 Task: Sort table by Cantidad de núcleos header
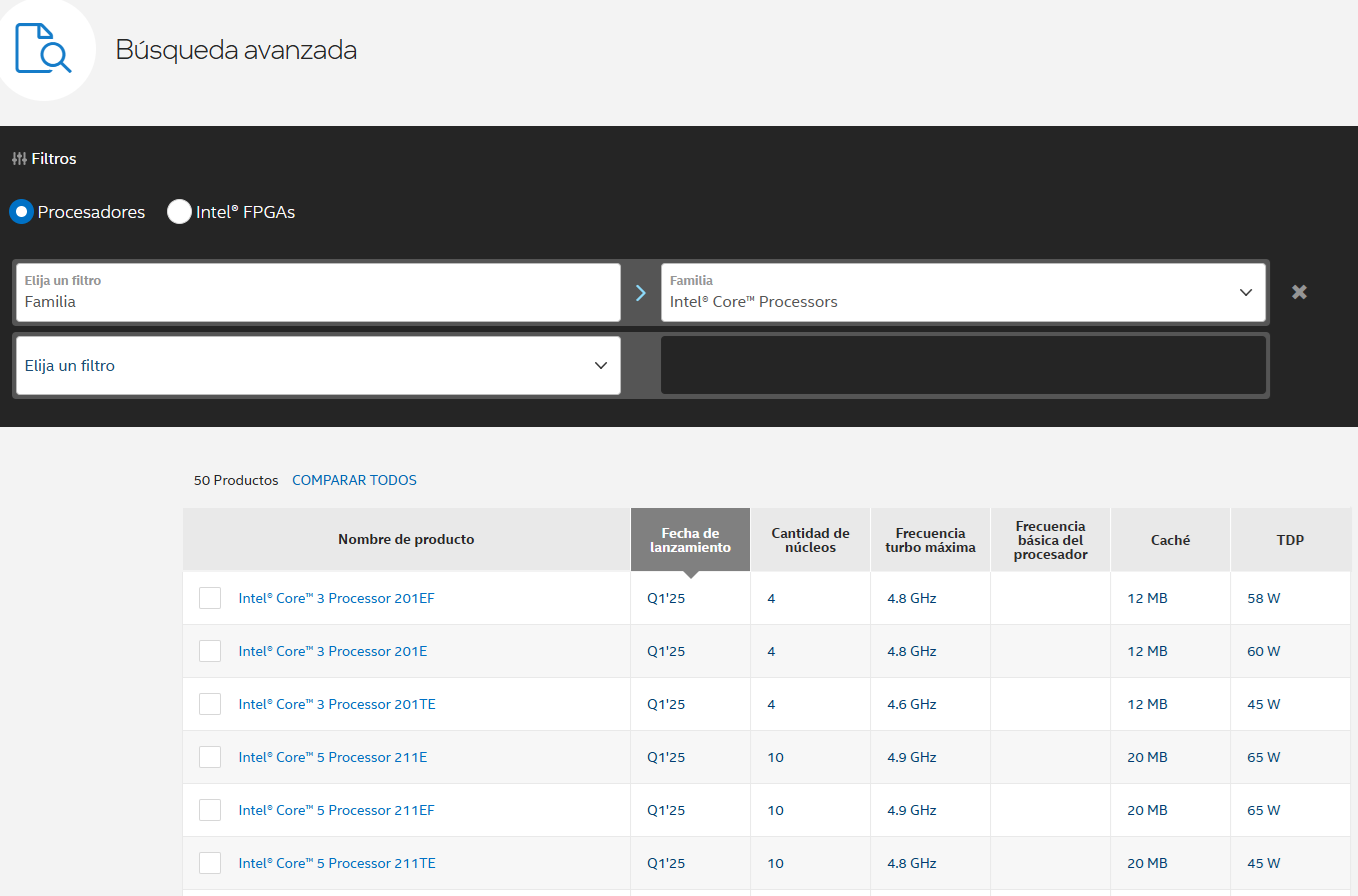coord(810,540)
